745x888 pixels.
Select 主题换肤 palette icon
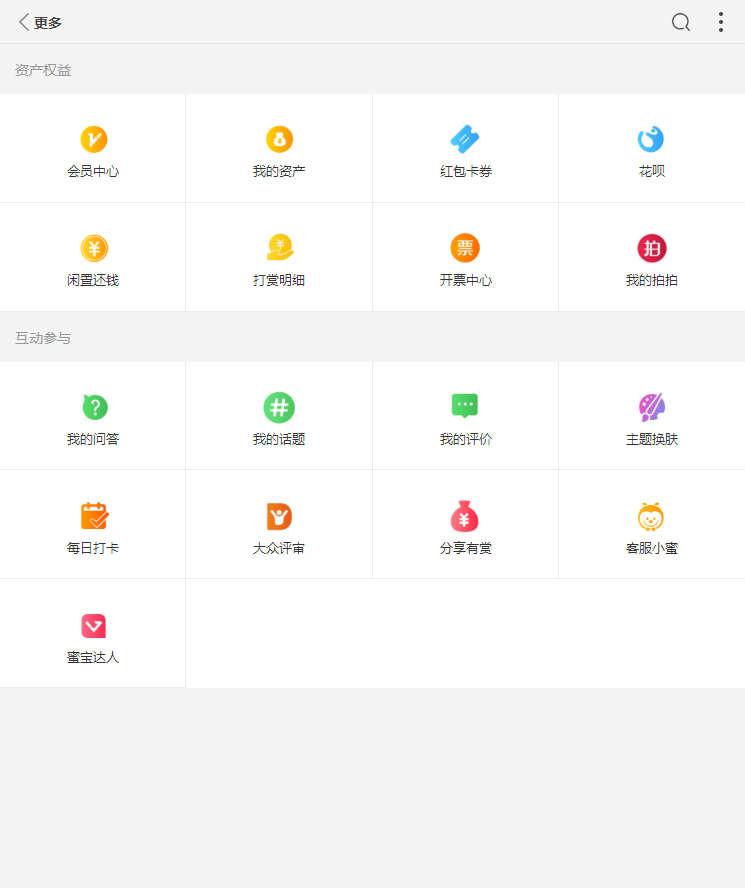651,407
